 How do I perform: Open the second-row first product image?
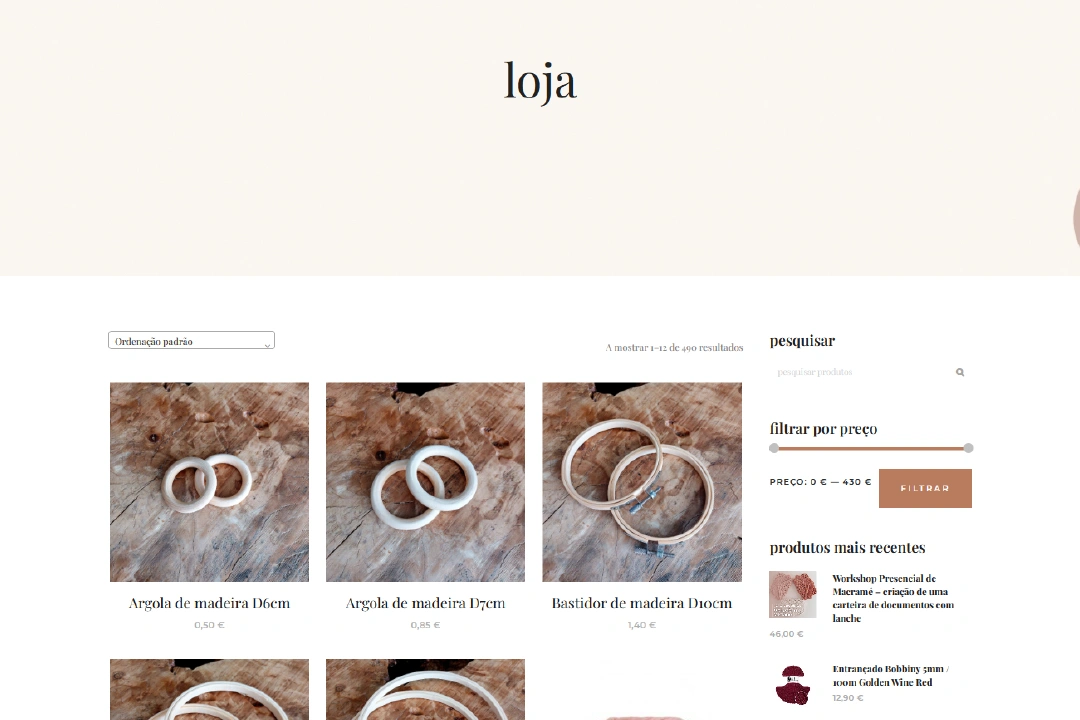209,689
